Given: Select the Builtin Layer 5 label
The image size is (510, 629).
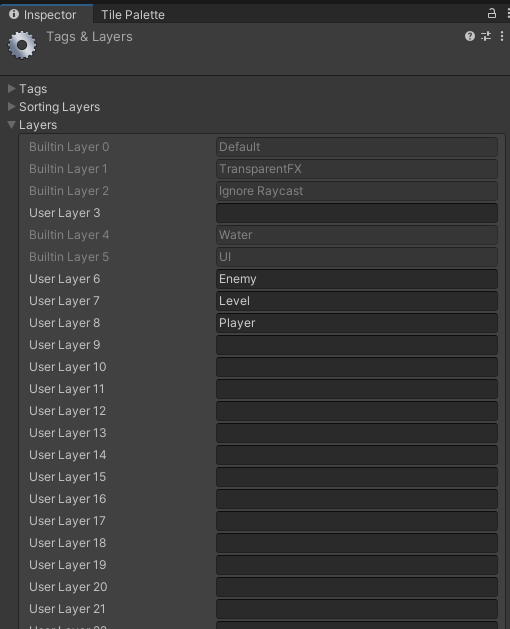Looking at the screenshot, I should (x=69, y=257).
